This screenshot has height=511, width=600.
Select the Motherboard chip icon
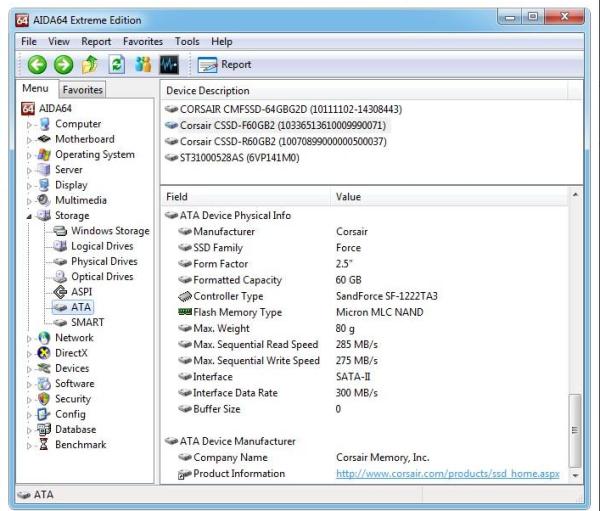(44, 139)
